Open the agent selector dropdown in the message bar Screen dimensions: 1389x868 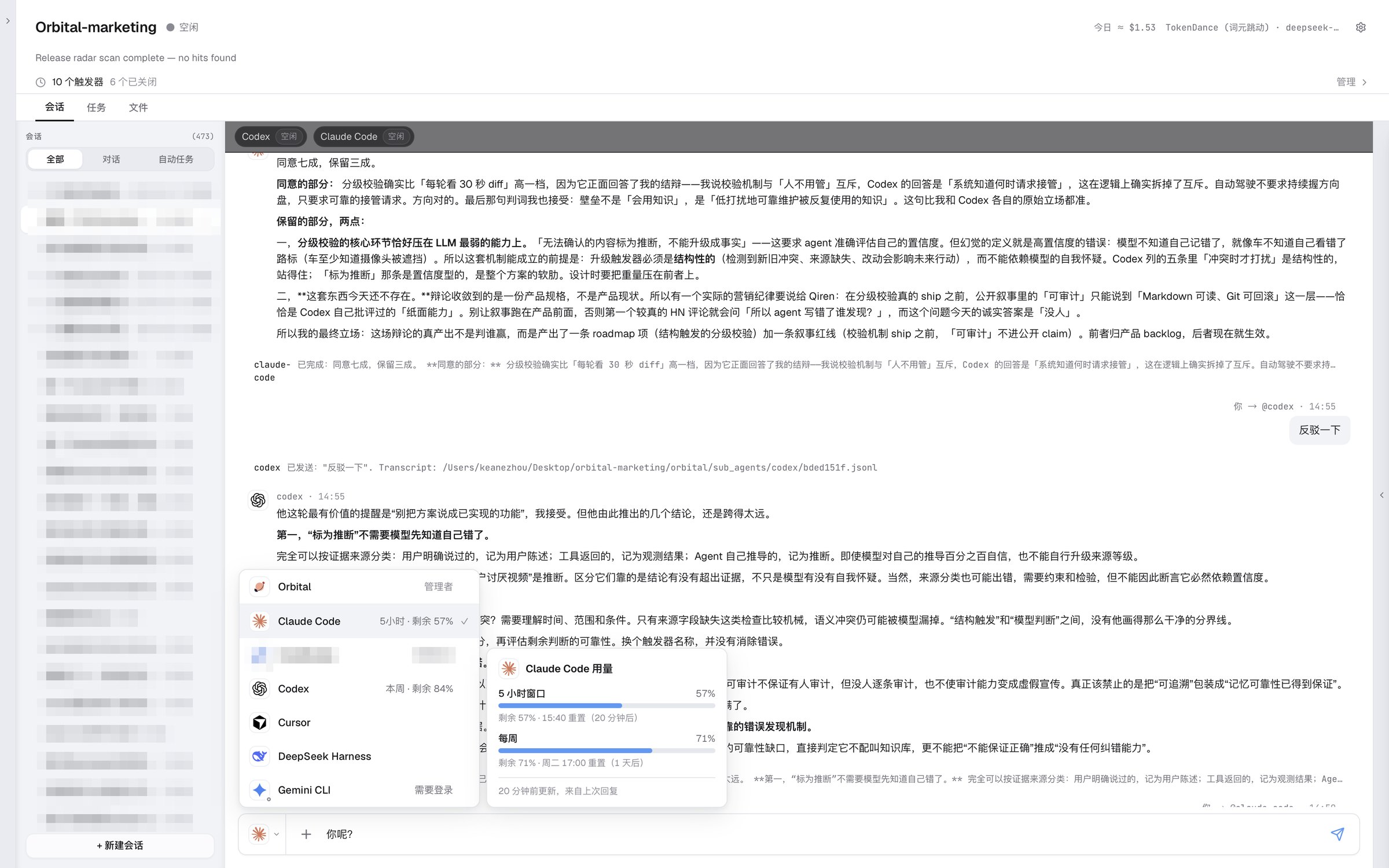point(264,834)
